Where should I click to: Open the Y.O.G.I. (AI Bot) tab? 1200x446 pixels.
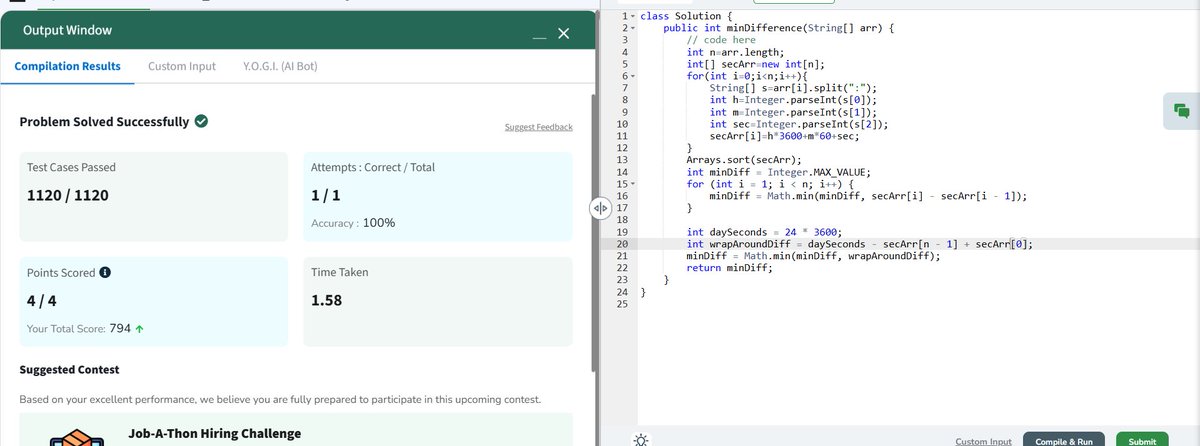(x=281, y=66)
